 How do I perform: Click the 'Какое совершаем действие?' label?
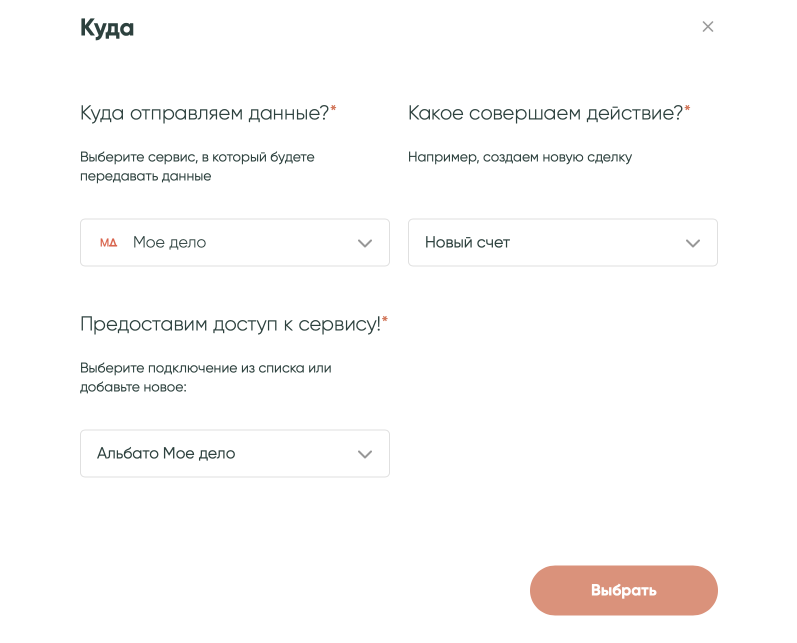tap(545, 113)
